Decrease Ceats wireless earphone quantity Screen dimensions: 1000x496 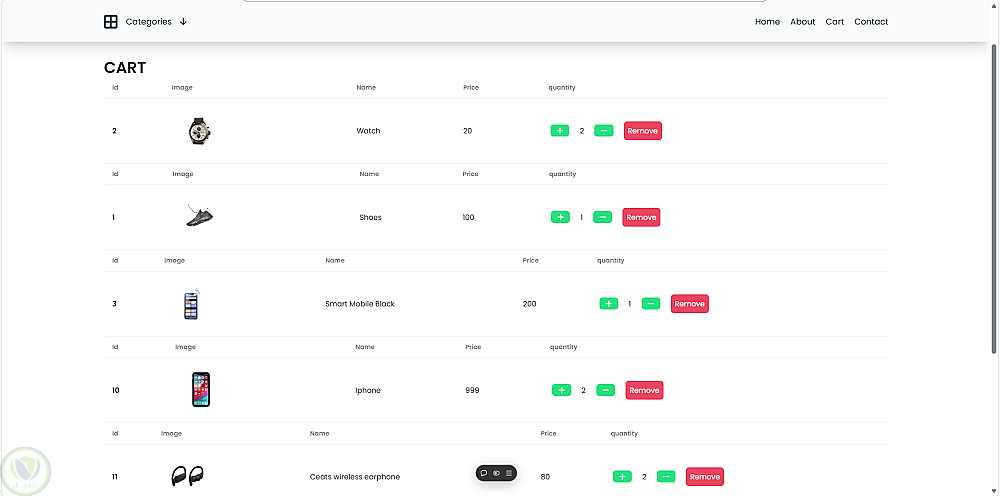[666, 477]
